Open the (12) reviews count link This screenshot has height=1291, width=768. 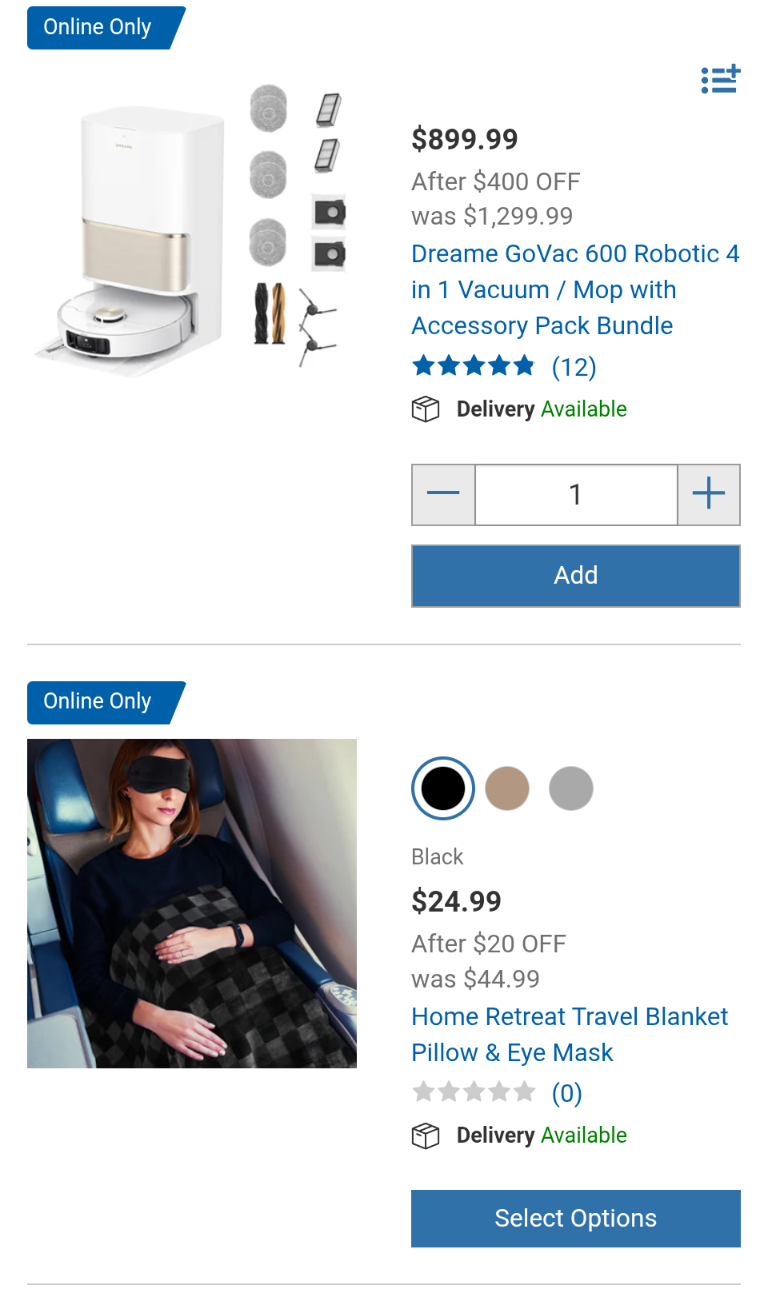[x=574, y=367]
